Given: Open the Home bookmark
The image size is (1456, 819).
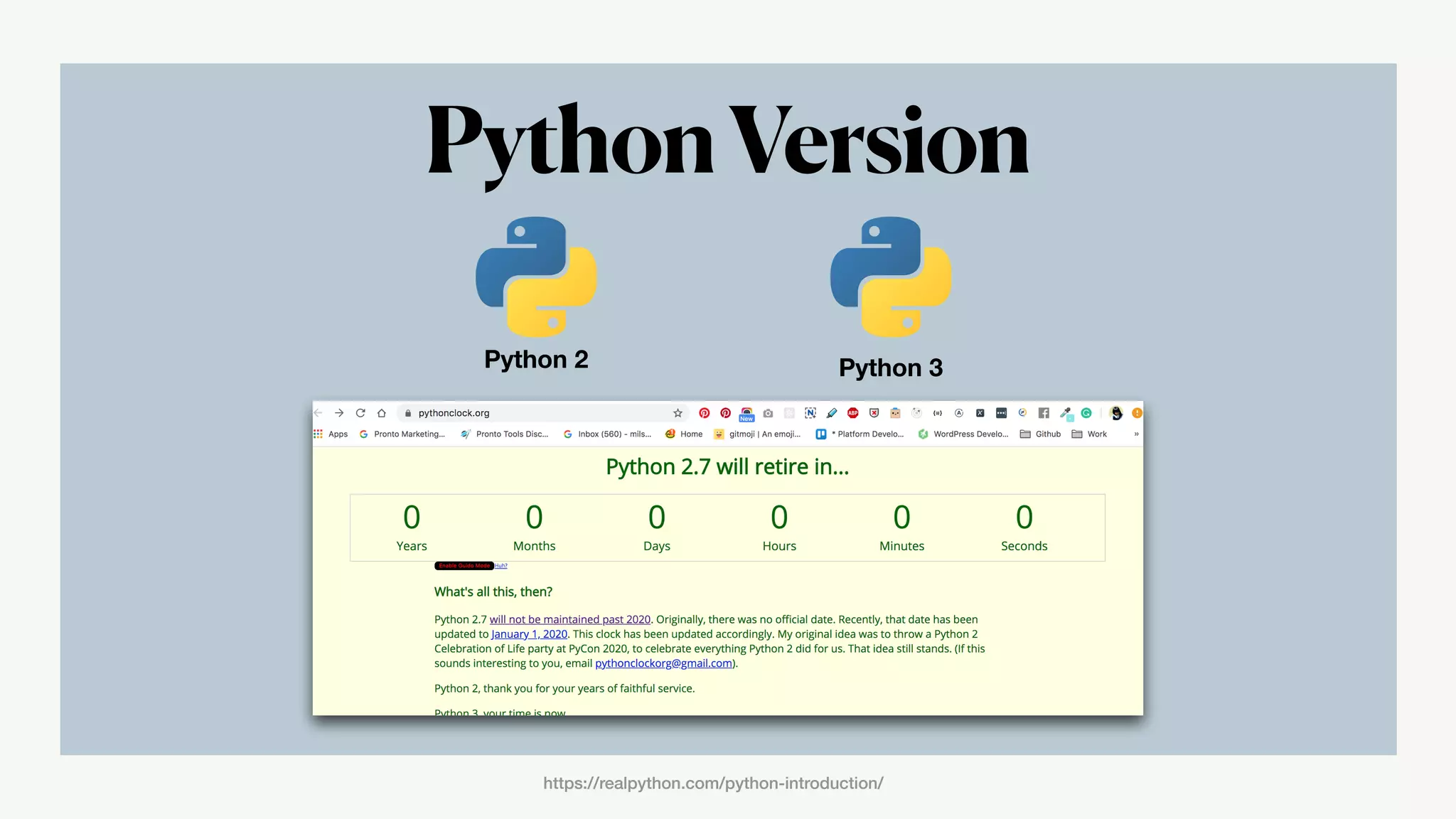Looking at the screenshot, I should 684,434.
